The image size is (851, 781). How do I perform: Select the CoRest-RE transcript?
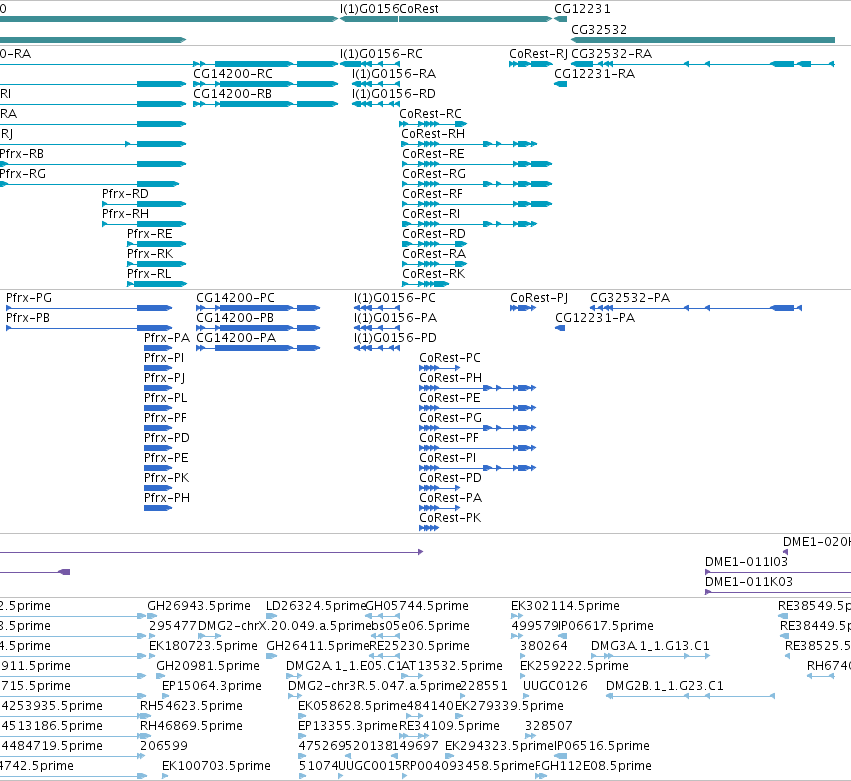point(477,164)
